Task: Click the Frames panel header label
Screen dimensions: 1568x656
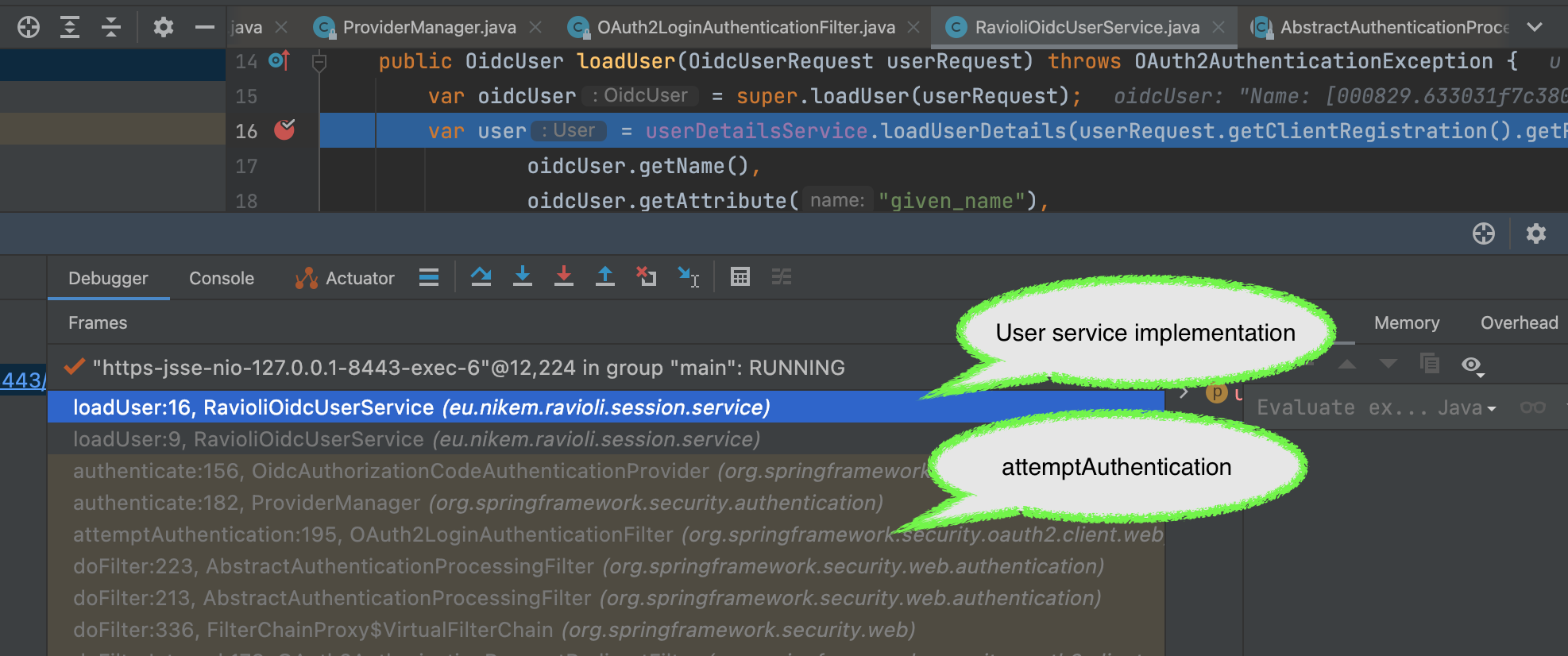Action: (x=98, y=322)
